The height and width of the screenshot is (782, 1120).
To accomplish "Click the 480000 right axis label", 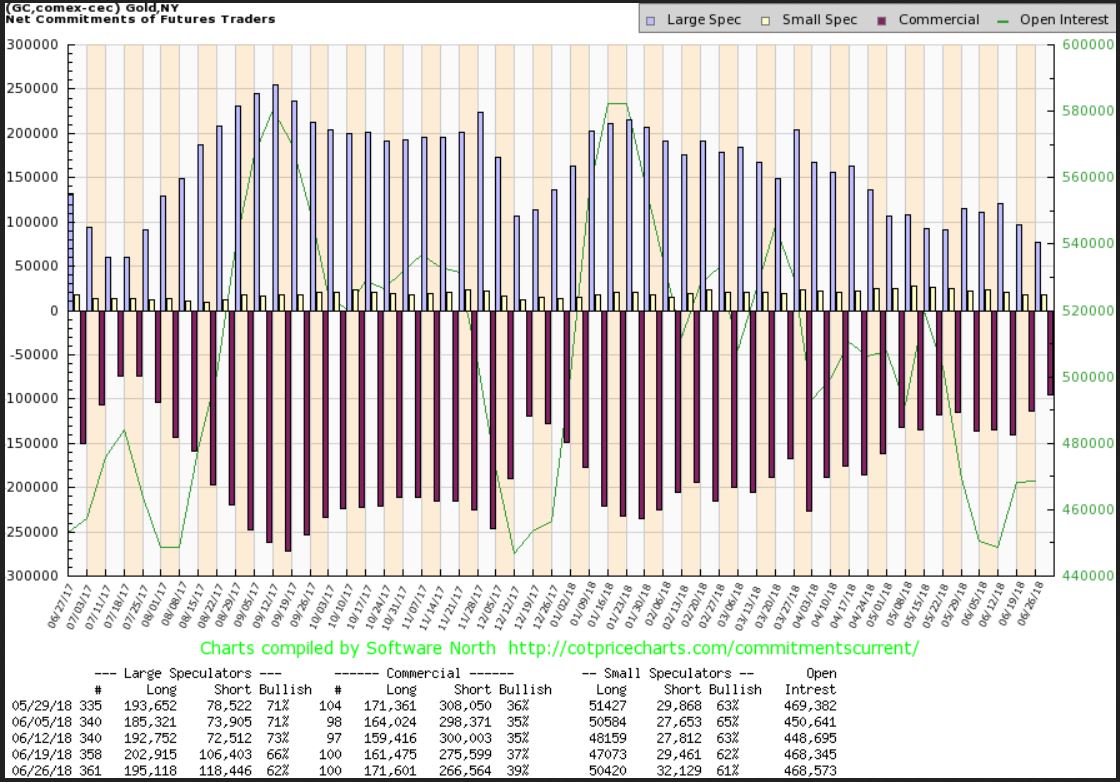I will click(1088, 443).
